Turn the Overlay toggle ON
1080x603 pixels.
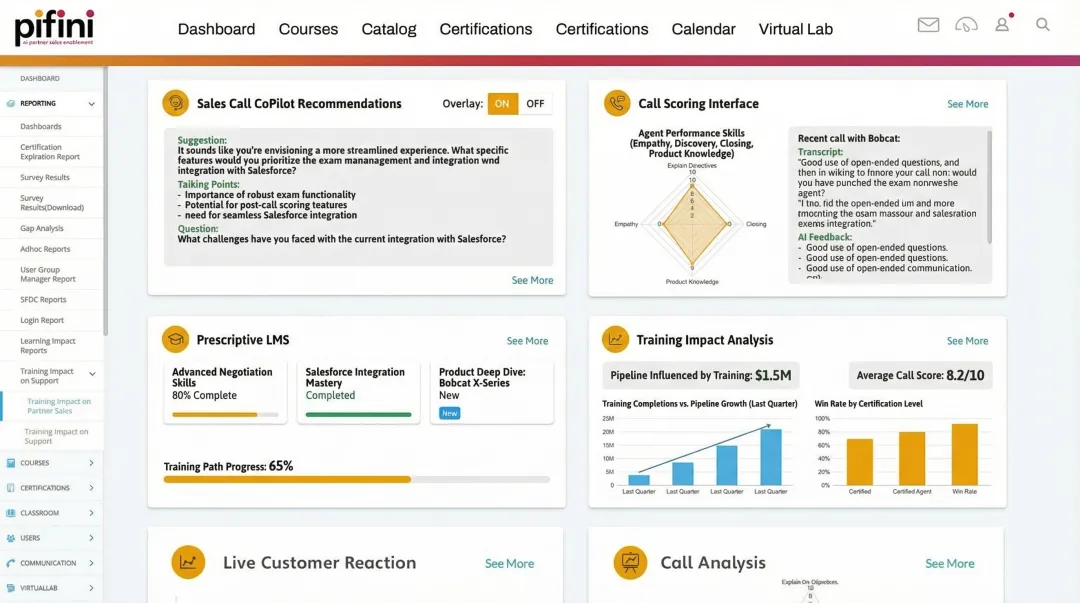503,102
